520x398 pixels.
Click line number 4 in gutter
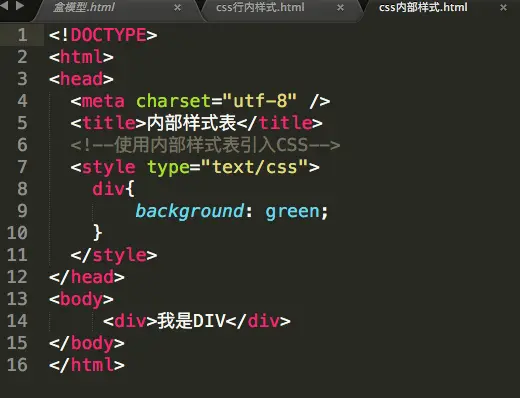(x=22, y=101)
